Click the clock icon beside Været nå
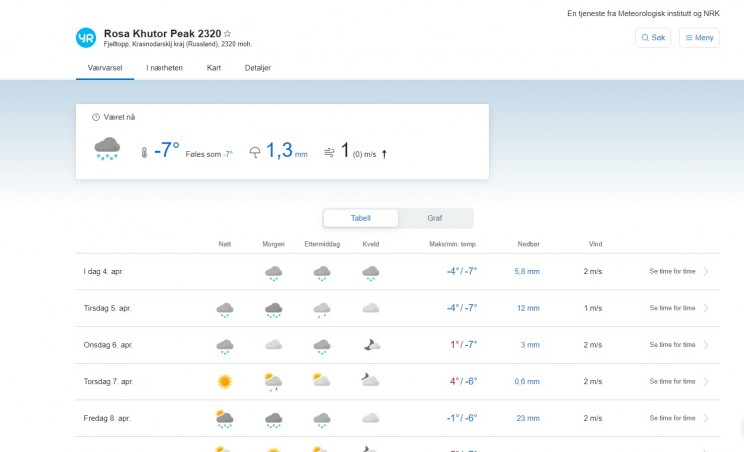 [x=96, y=117]
